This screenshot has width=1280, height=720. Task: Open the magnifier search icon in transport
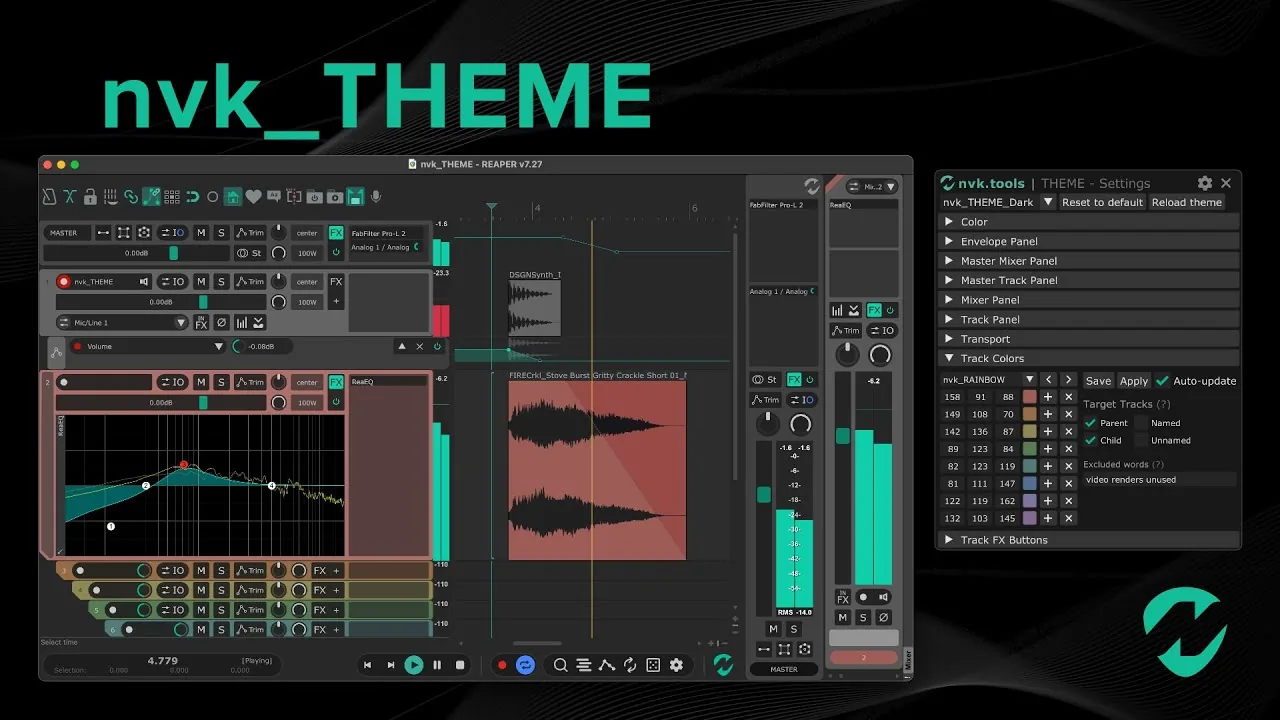[x=560, y=665]
